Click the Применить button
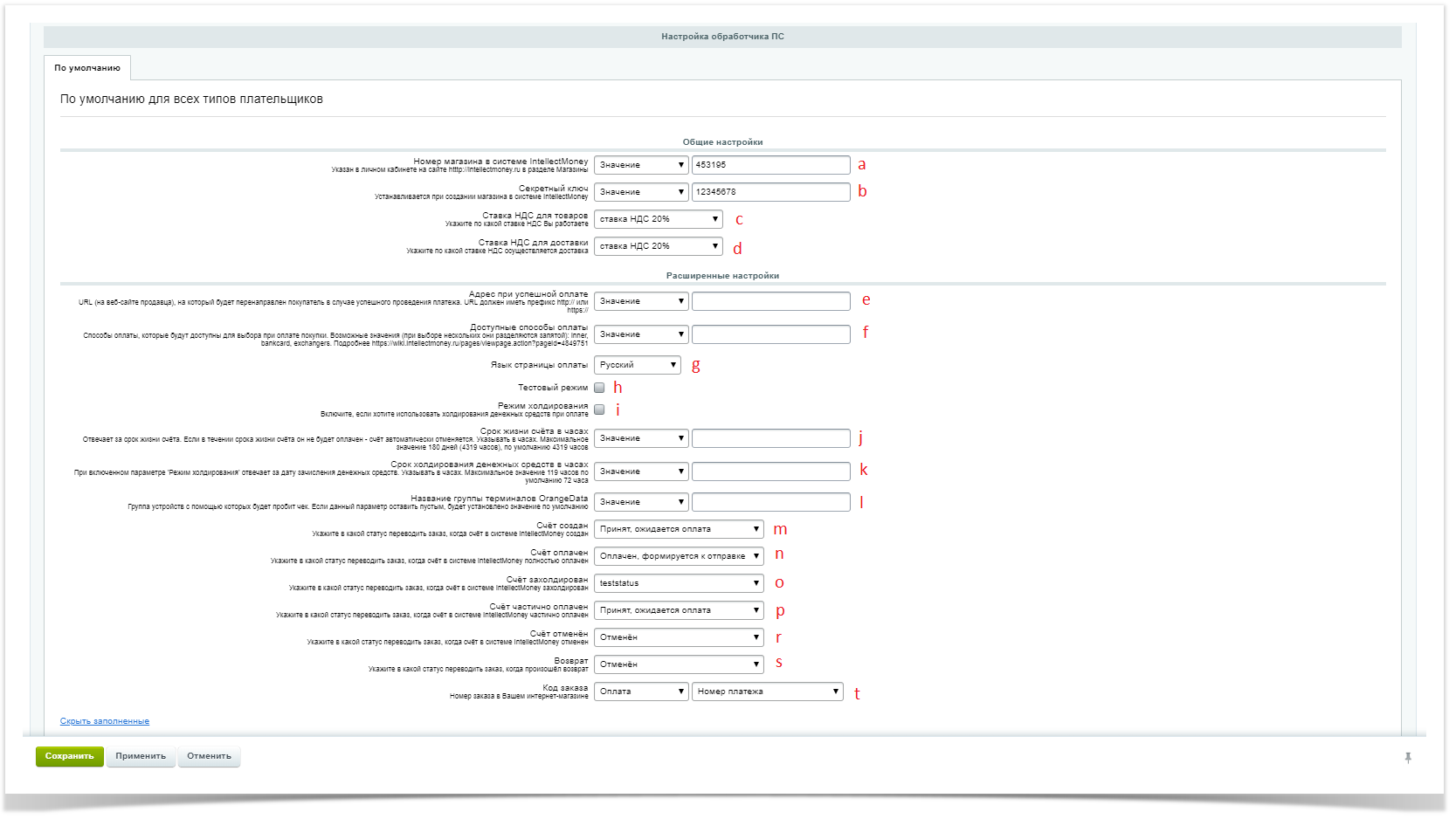1456x819 pixels. tap(141, 756)
